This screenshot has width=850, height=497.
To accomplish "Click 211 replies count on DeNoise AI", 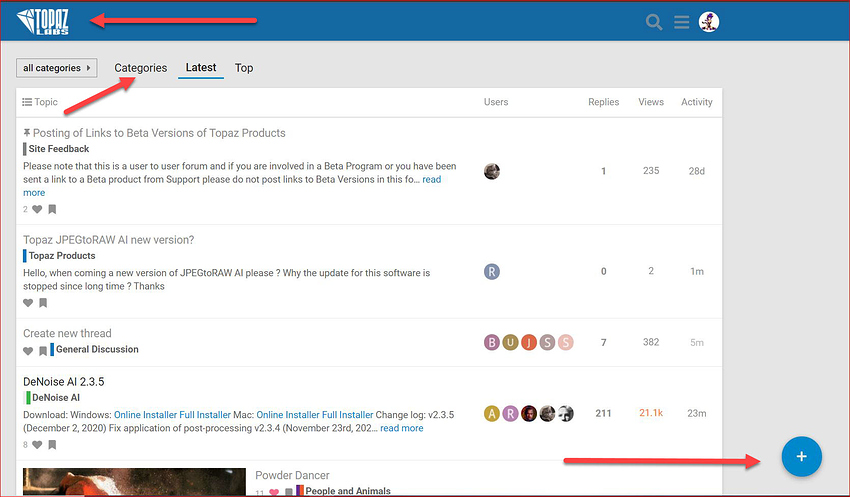I will tap(603, 413).
